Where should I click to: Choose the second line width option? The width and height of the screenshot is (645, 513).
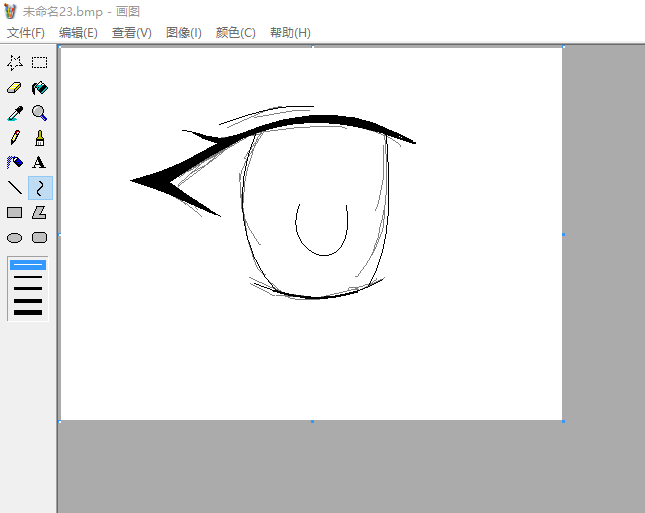click(28, 277)
